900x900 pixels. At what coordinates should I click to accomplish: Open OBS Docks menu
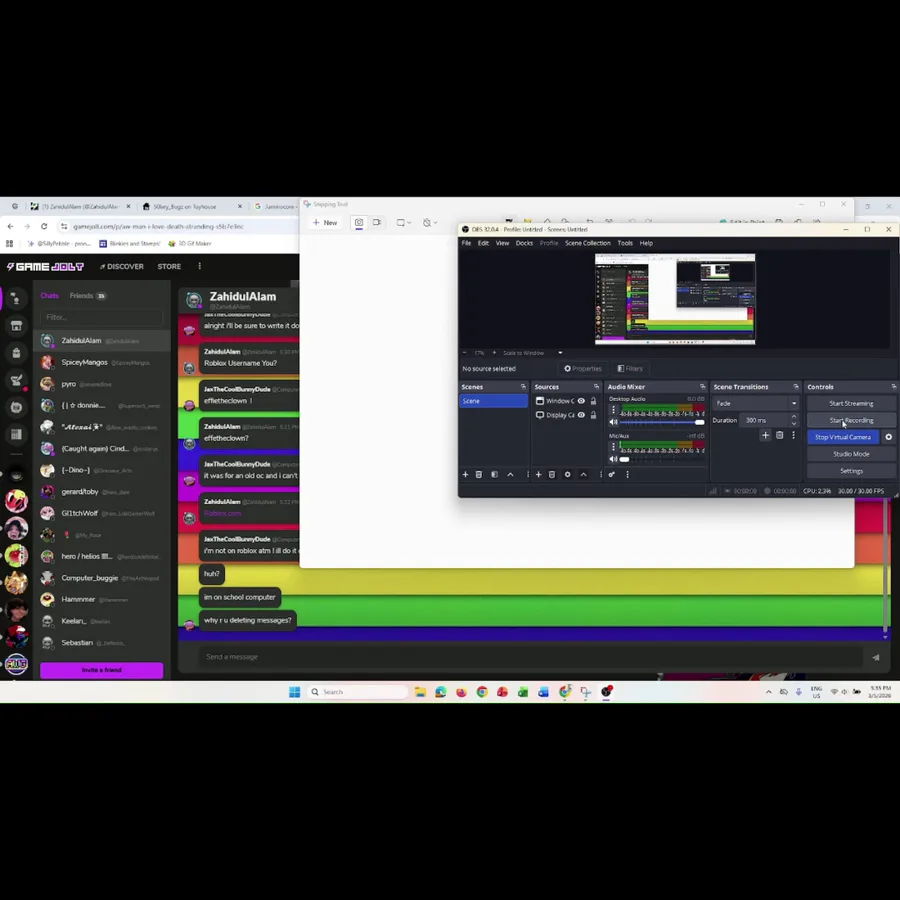(x=524, y=243)
